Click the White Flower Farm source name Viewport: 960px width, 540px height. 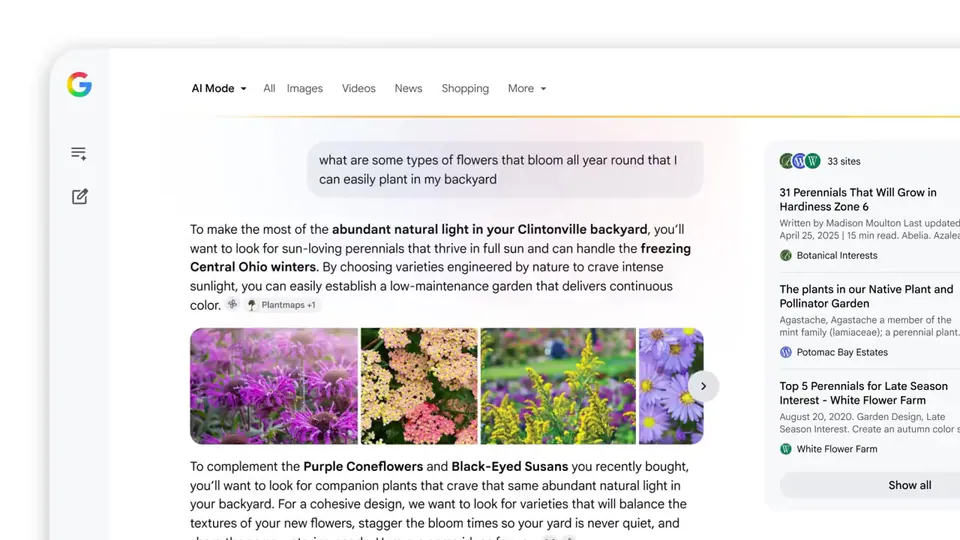click(x=836, y=449)
